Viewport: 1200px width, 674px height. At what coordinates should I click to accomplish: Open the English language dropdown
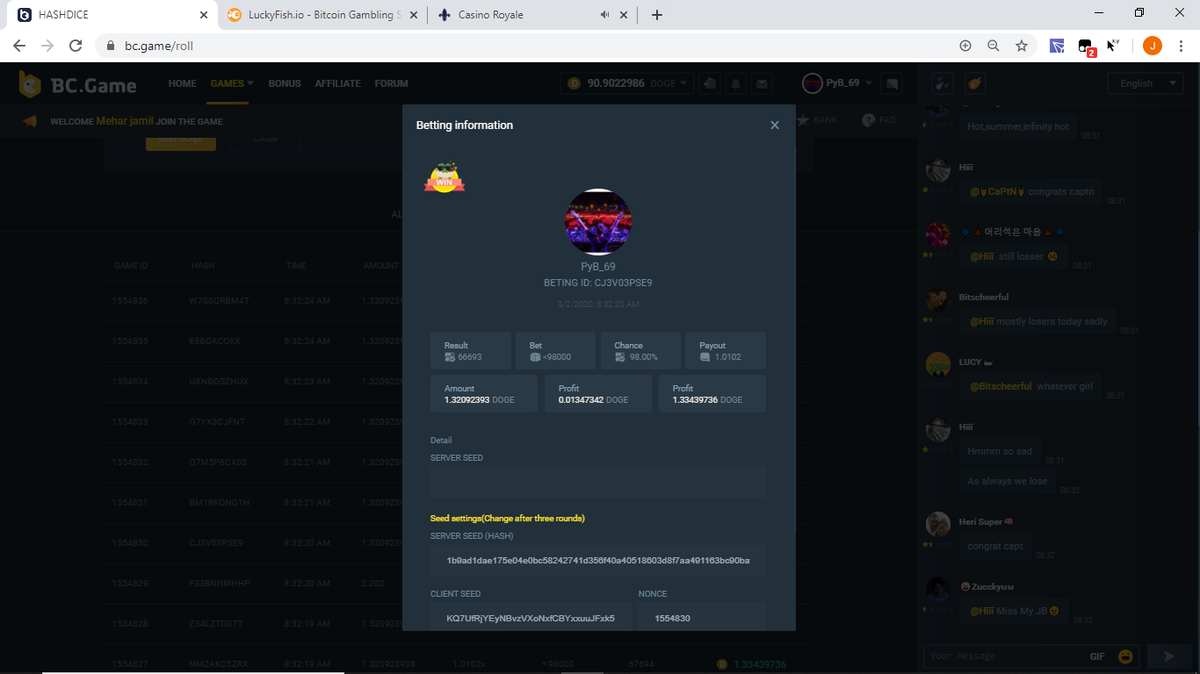pyautogui.click(x=1144, y=83)
